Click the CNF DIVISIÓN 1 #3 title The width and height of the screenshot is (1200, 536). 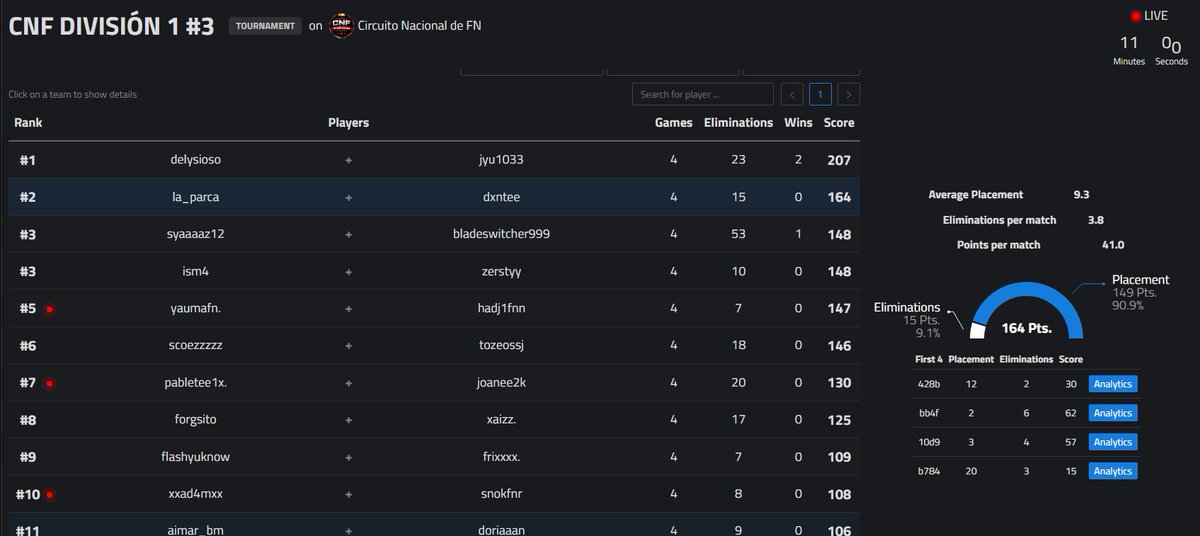(111, 26)
